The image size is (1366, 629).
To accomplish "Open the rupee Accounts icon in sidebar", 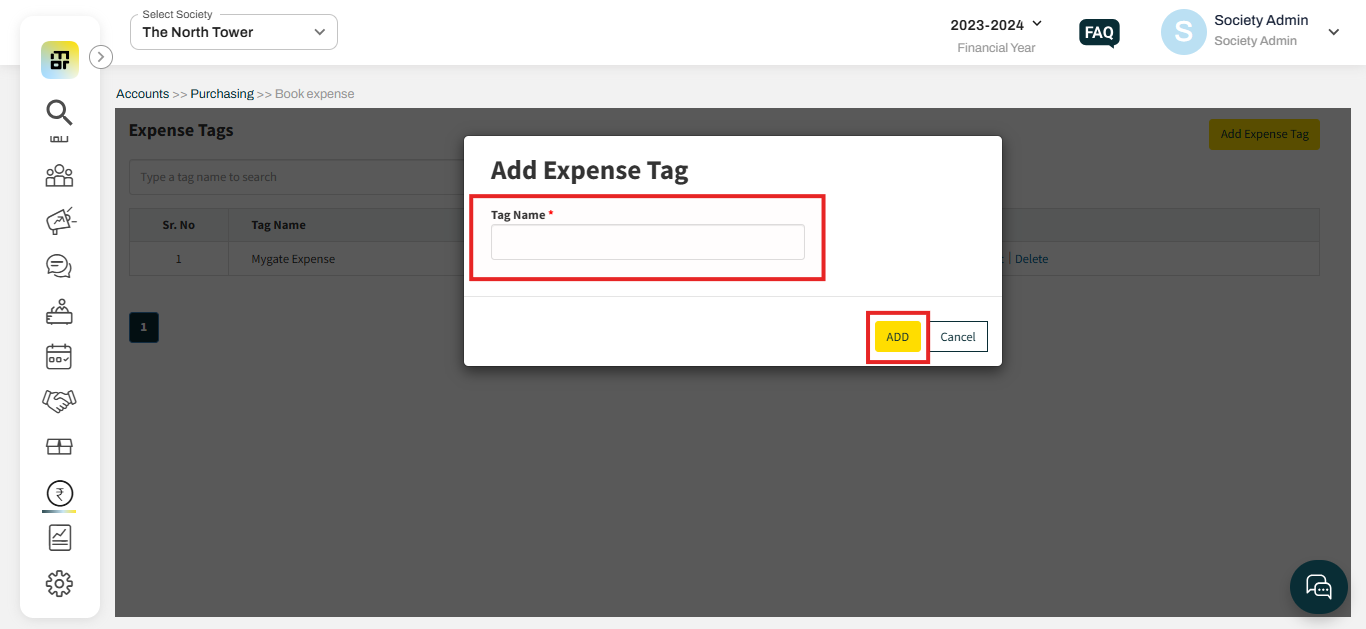I will [x=58, y=493].
